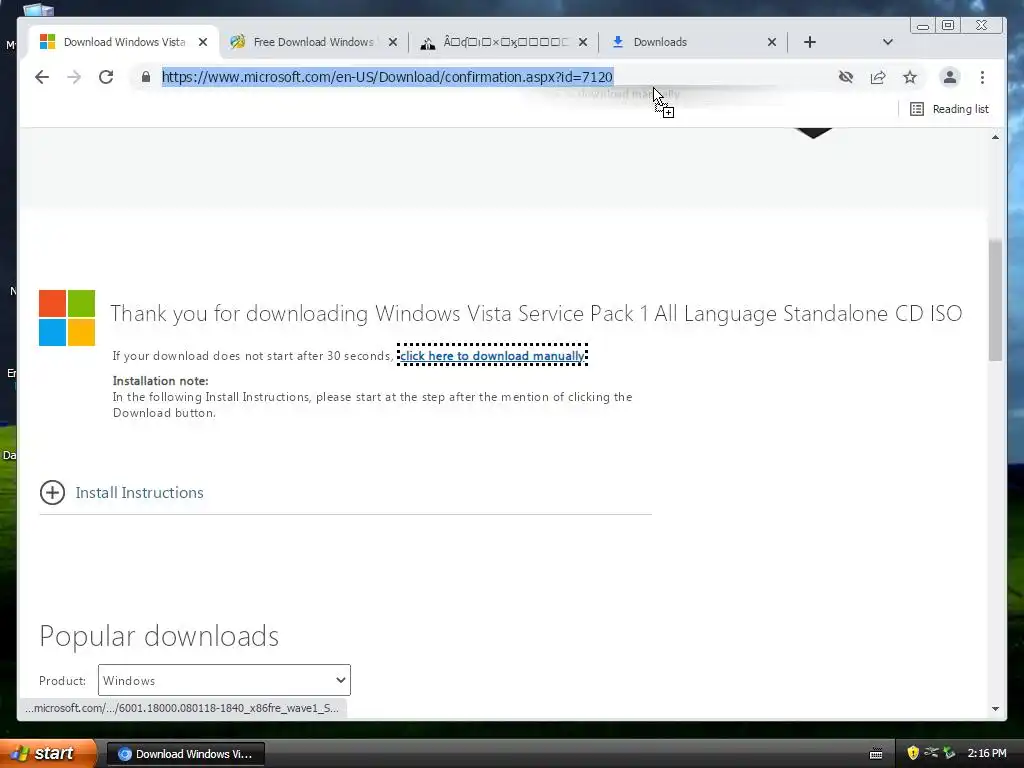Screen dimensions: 1024x768
Task: Bookmark this page with the star icon
Action: pos(910,77)
